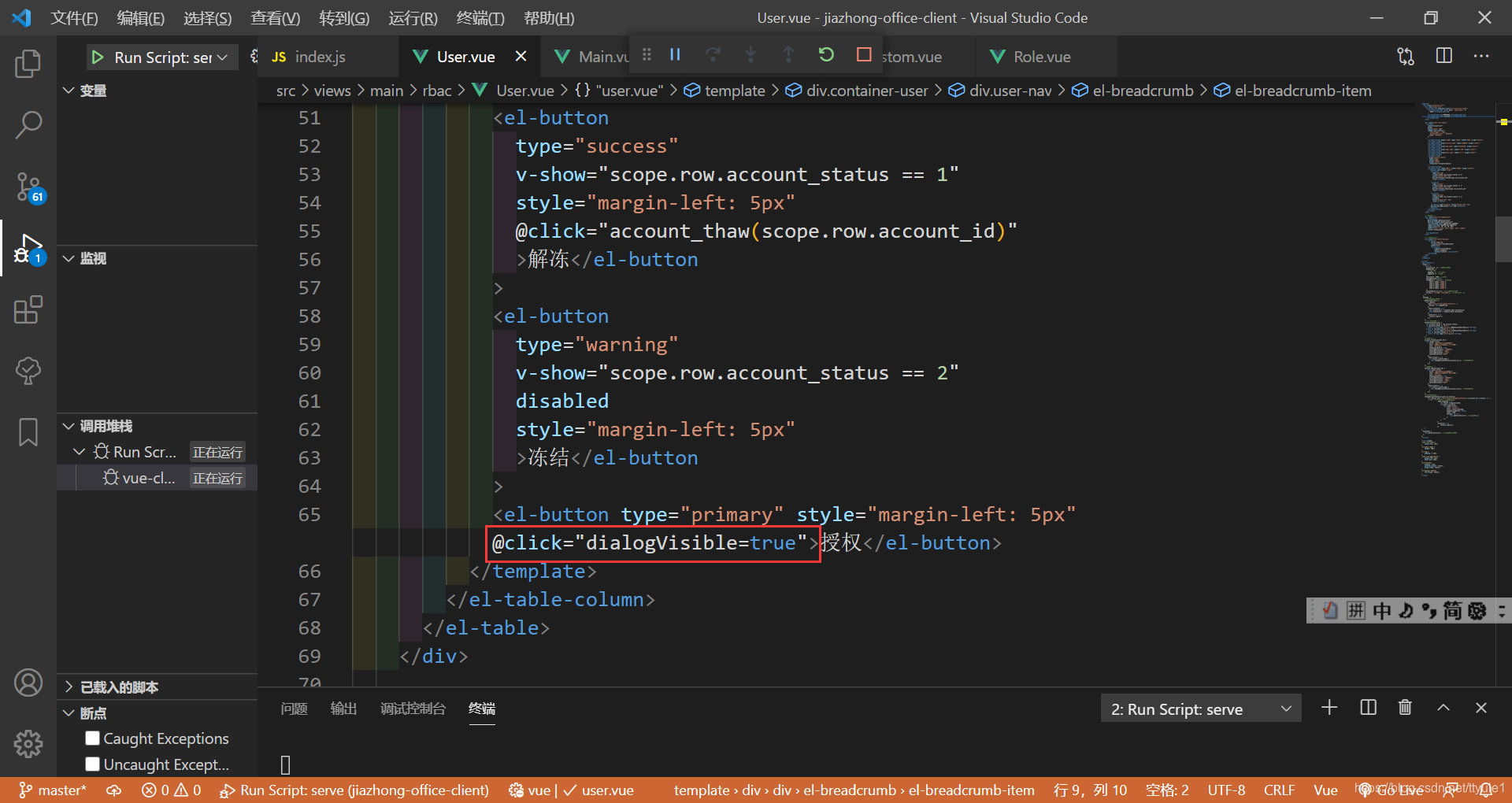Restart the debug session
Screen dimensions: 1512x803
pyautogui.click(x=825, y=54)
